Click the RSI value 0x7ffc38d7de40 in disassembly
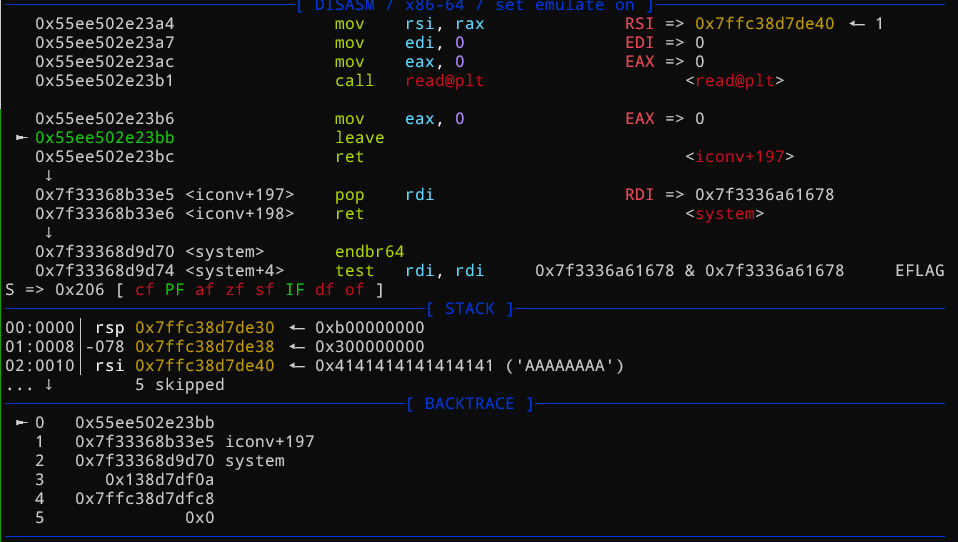958x542 pixels. coord(765,24)
